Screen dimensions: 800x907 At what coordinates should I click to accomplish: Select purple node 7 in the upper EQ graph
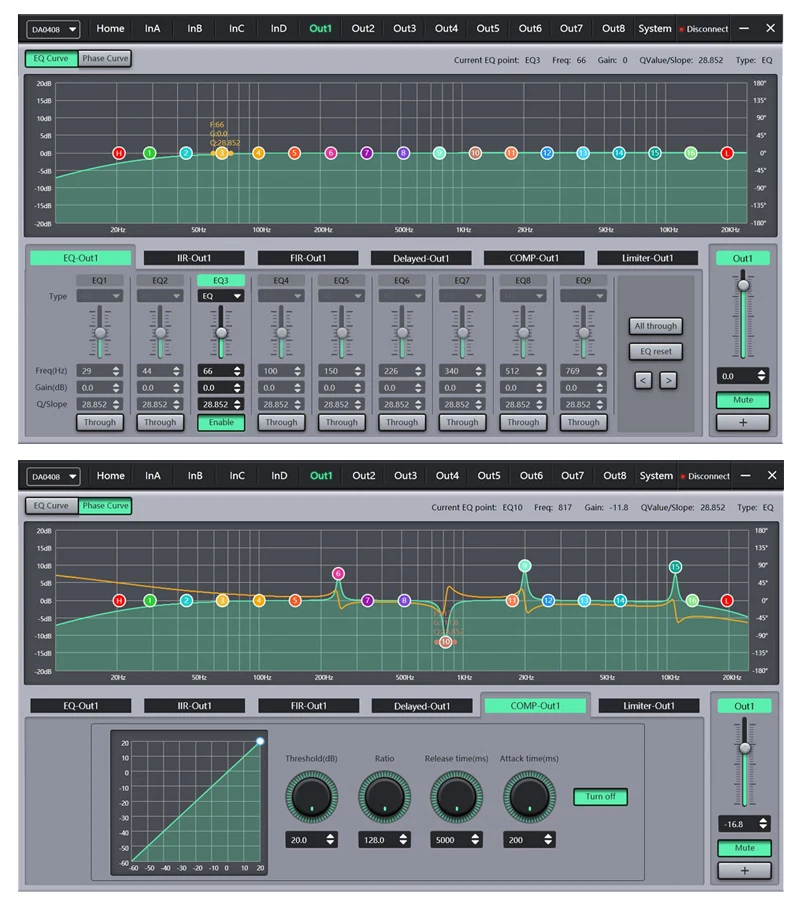367,153
